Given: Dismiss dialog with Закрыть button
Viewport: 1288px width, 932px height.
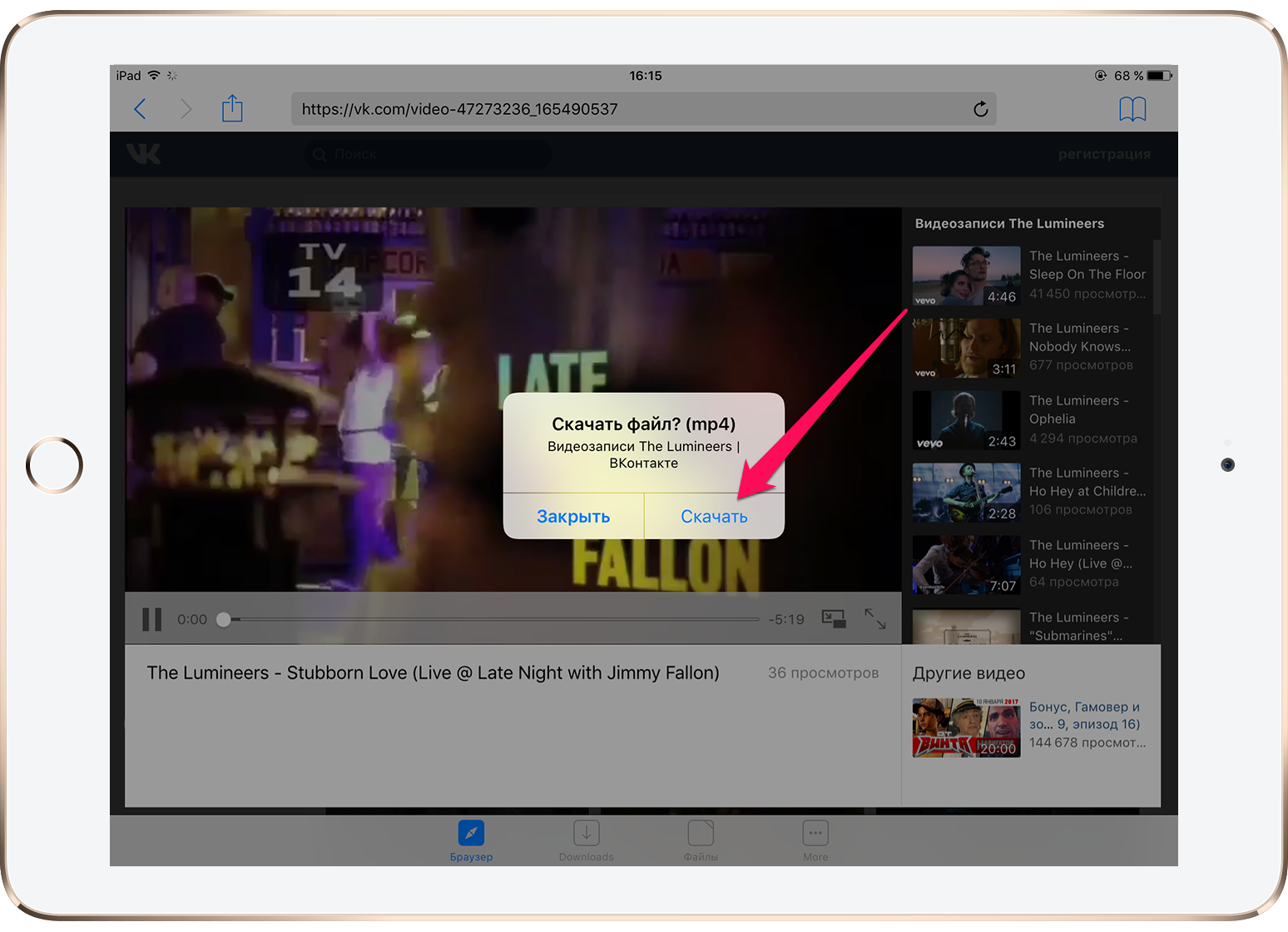Looking at the screenshot, I should tap(573, 516).
